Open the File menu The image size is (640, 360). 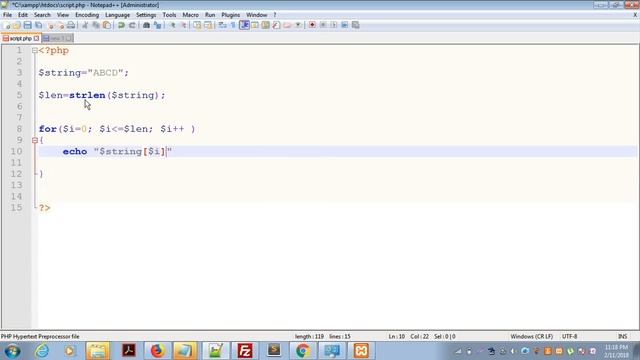coord(7,15)
